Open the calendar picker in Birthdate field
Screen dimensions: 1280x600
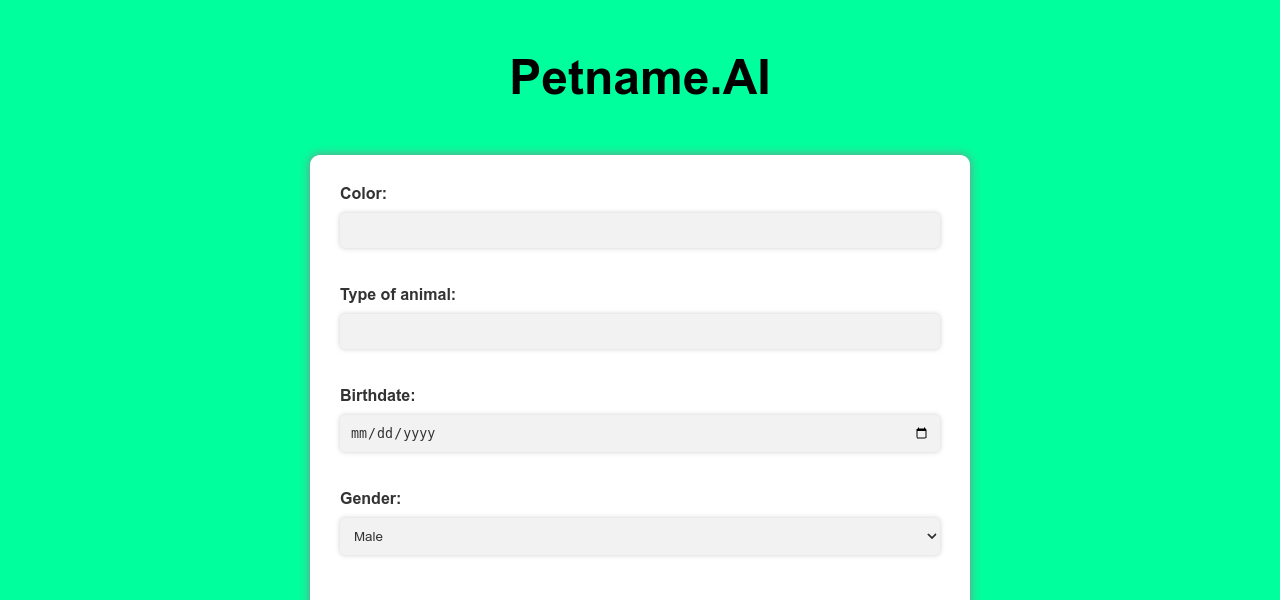pyautogui.click(x=921, y=433)
